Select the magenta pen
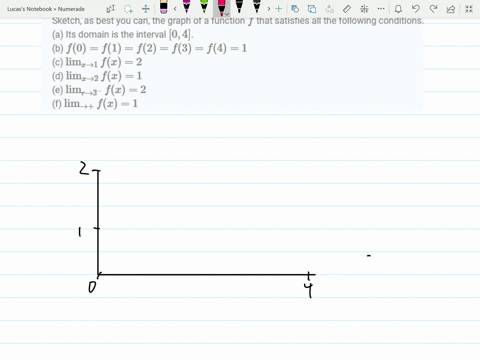Viewport: 480px width, 360px height. [x=187, y=7]
